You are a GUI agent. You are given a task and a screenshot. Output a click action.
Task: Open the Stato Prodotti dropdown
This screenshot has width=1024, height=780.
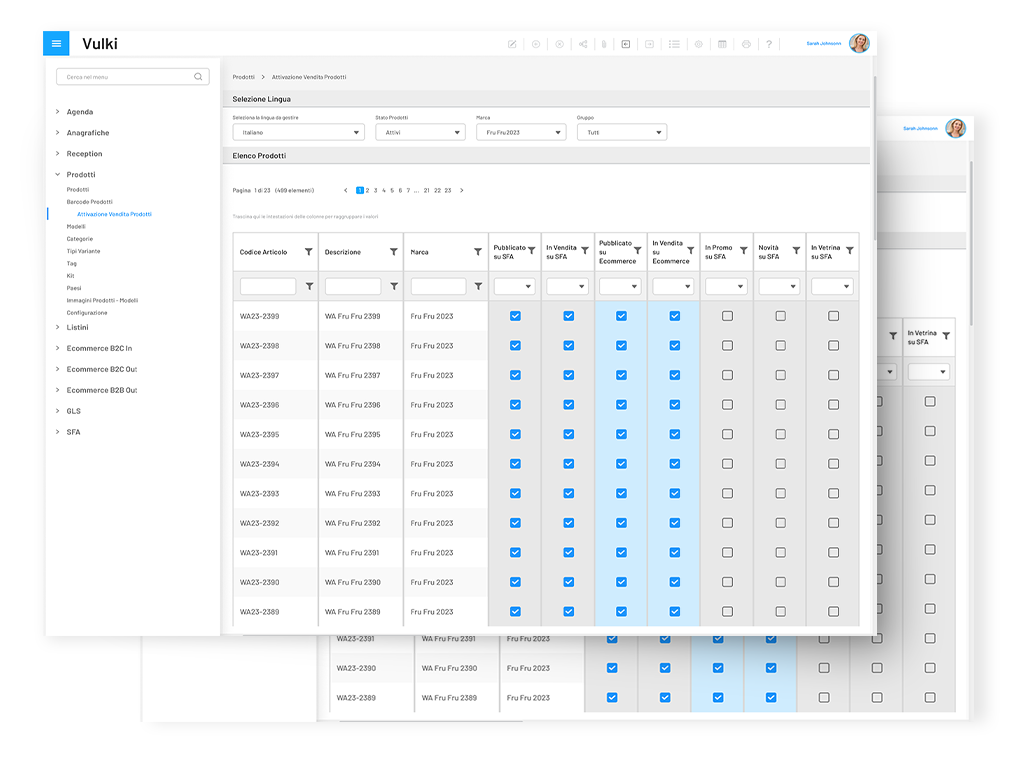coord(420,132)
